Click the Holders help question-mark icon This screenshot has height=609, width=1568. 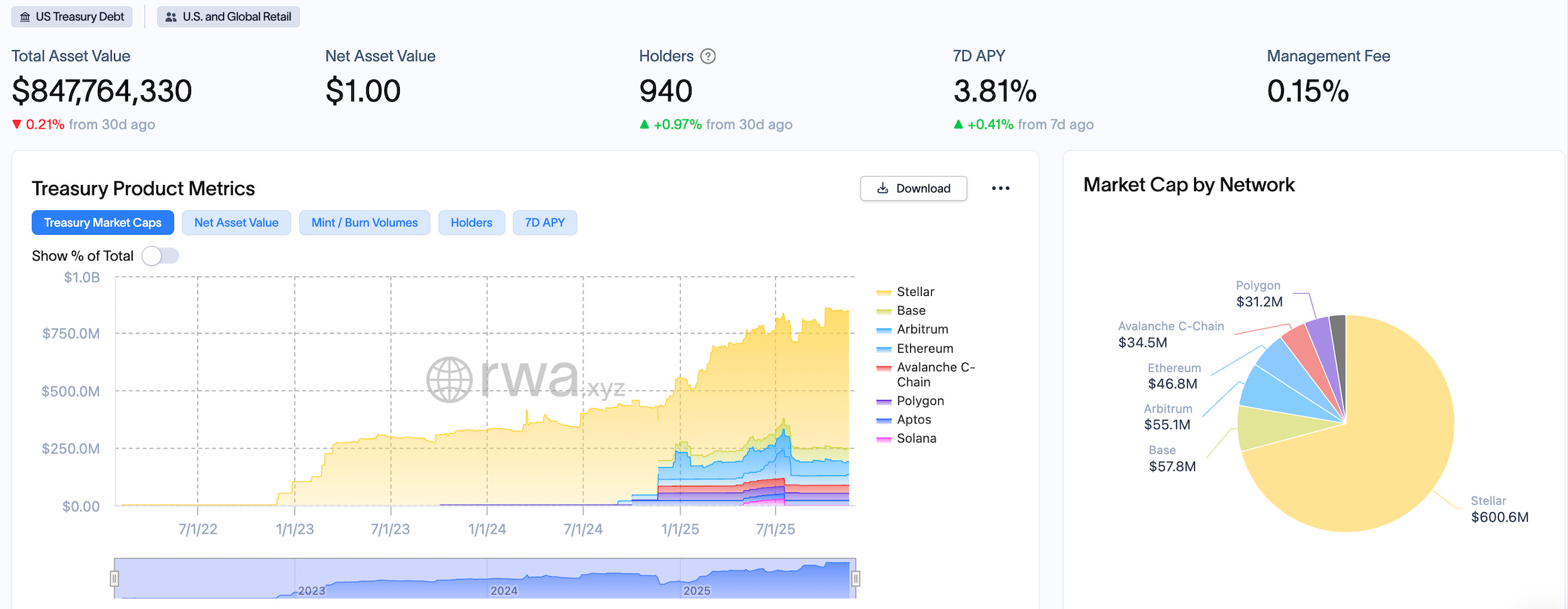(x=708, y=56)
